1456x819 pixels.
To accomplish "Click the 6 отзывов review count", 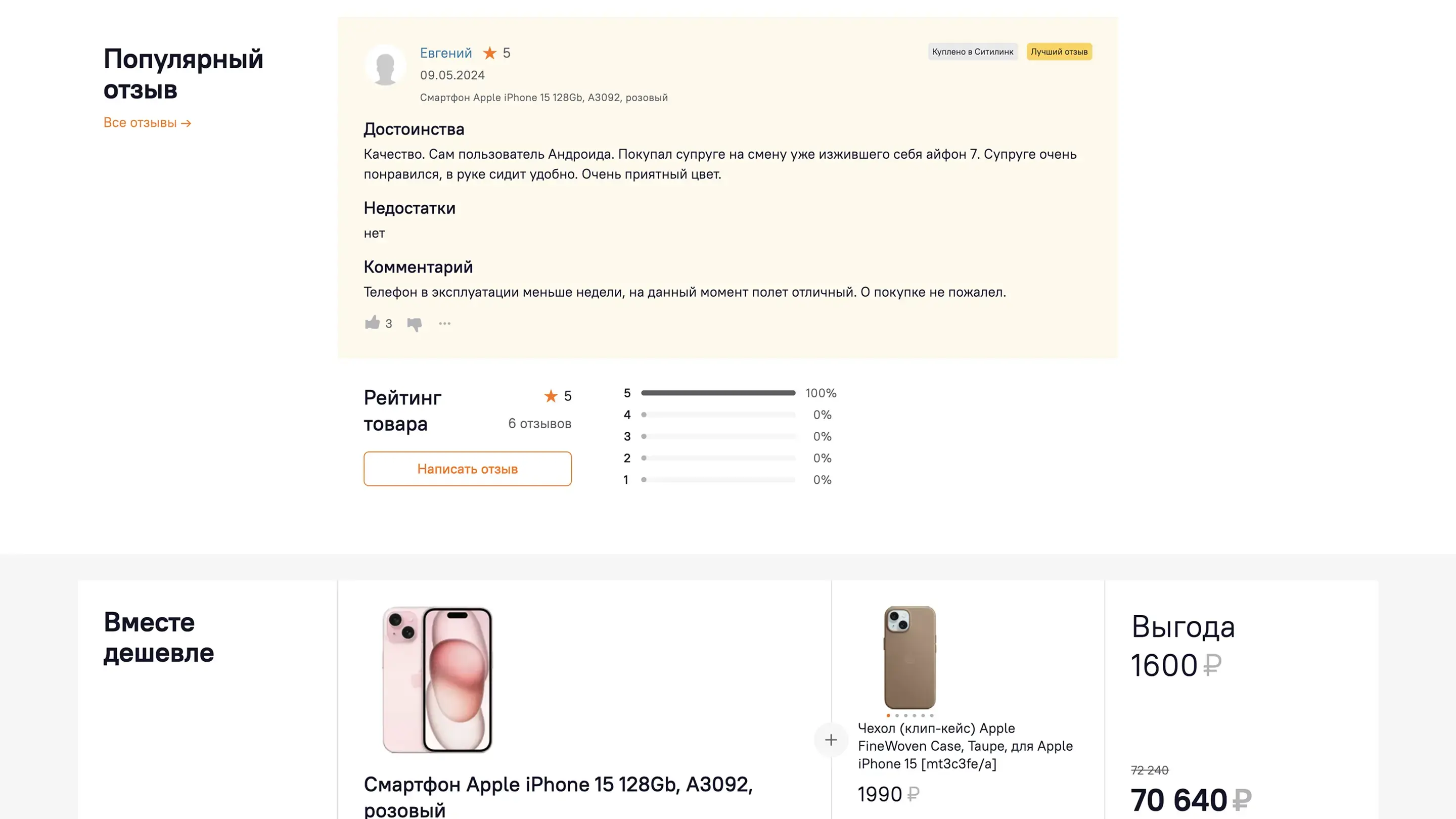I will coord(539,423).
